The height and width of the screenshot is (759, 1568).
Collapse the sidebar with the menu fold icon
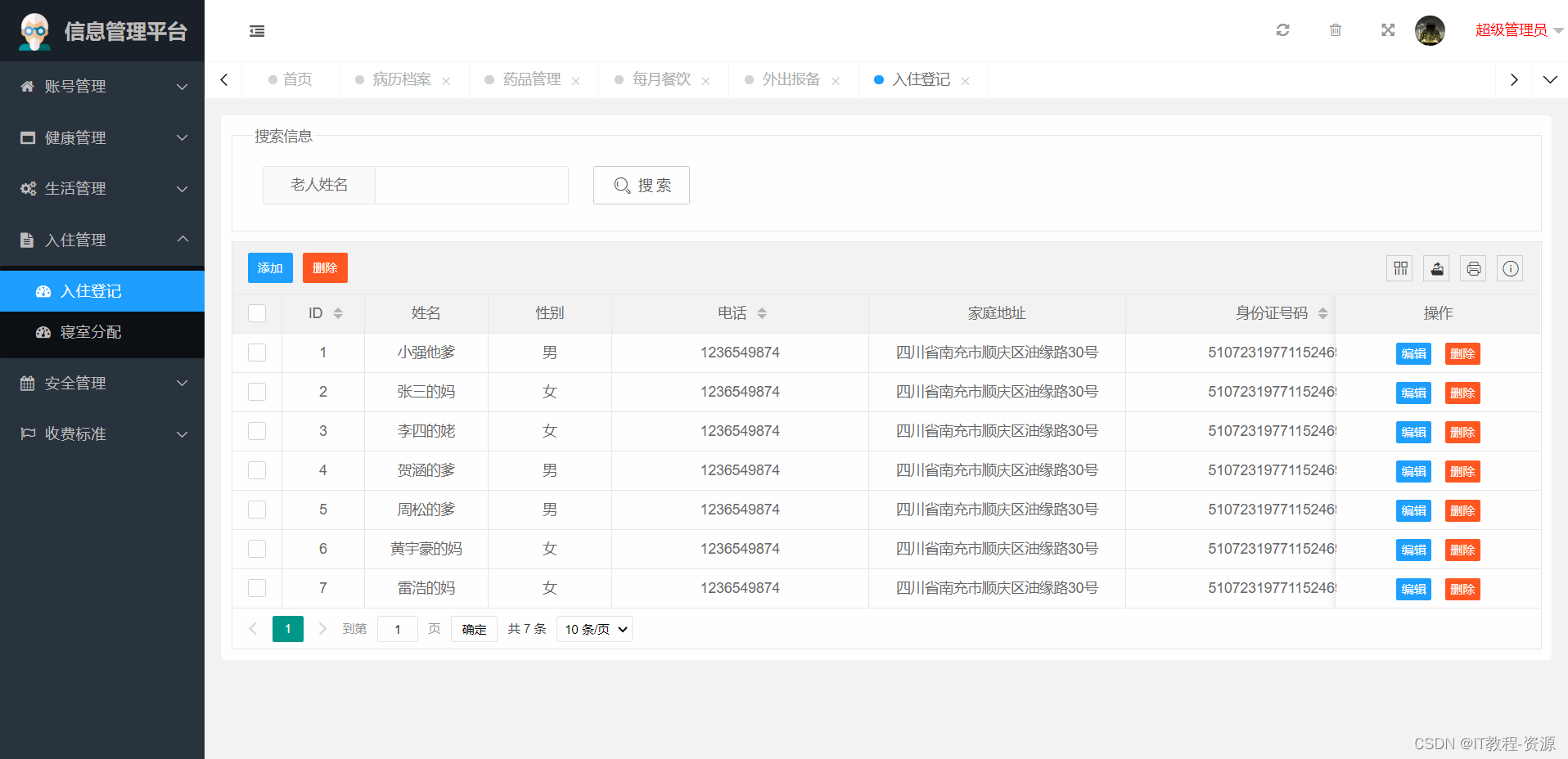(257, 31)
